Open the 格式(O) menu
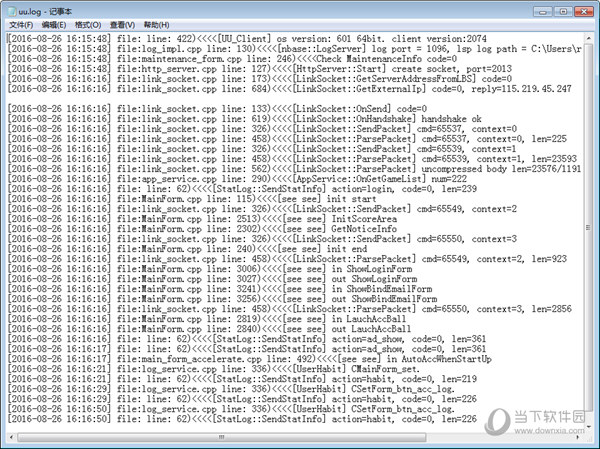Image resolution: width=600 pixels, height=449 pixels. [88, 24]
